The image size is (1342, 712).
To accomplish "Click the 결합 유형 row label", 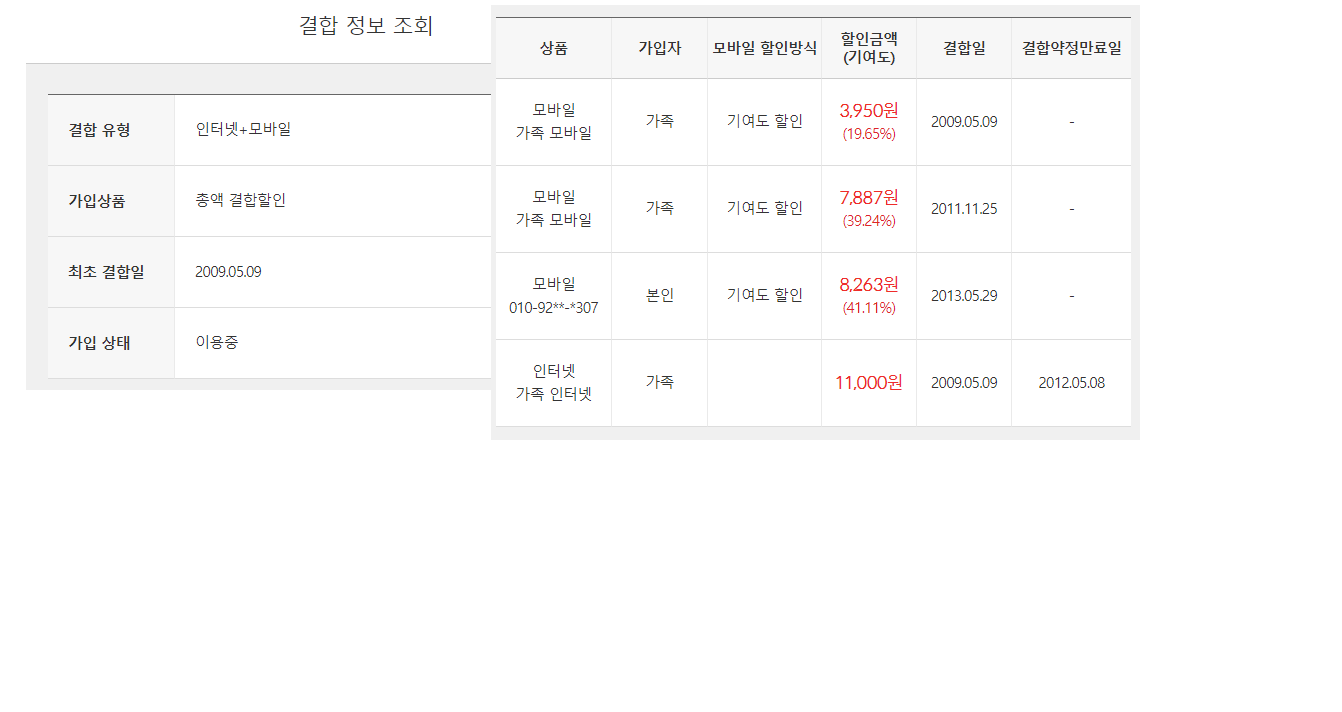I will point(99,130).
